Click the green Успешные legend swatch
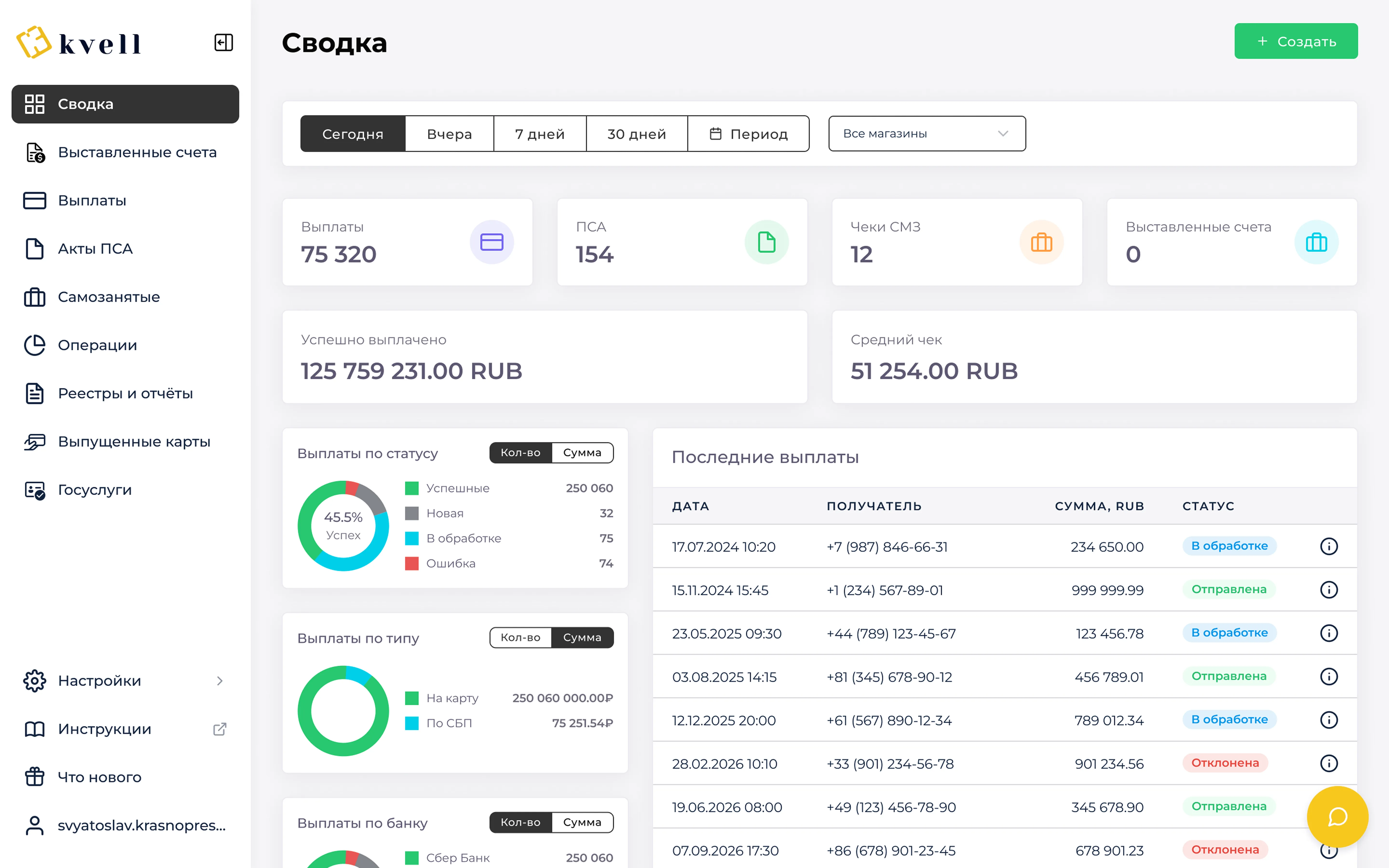 coord(412,488)
